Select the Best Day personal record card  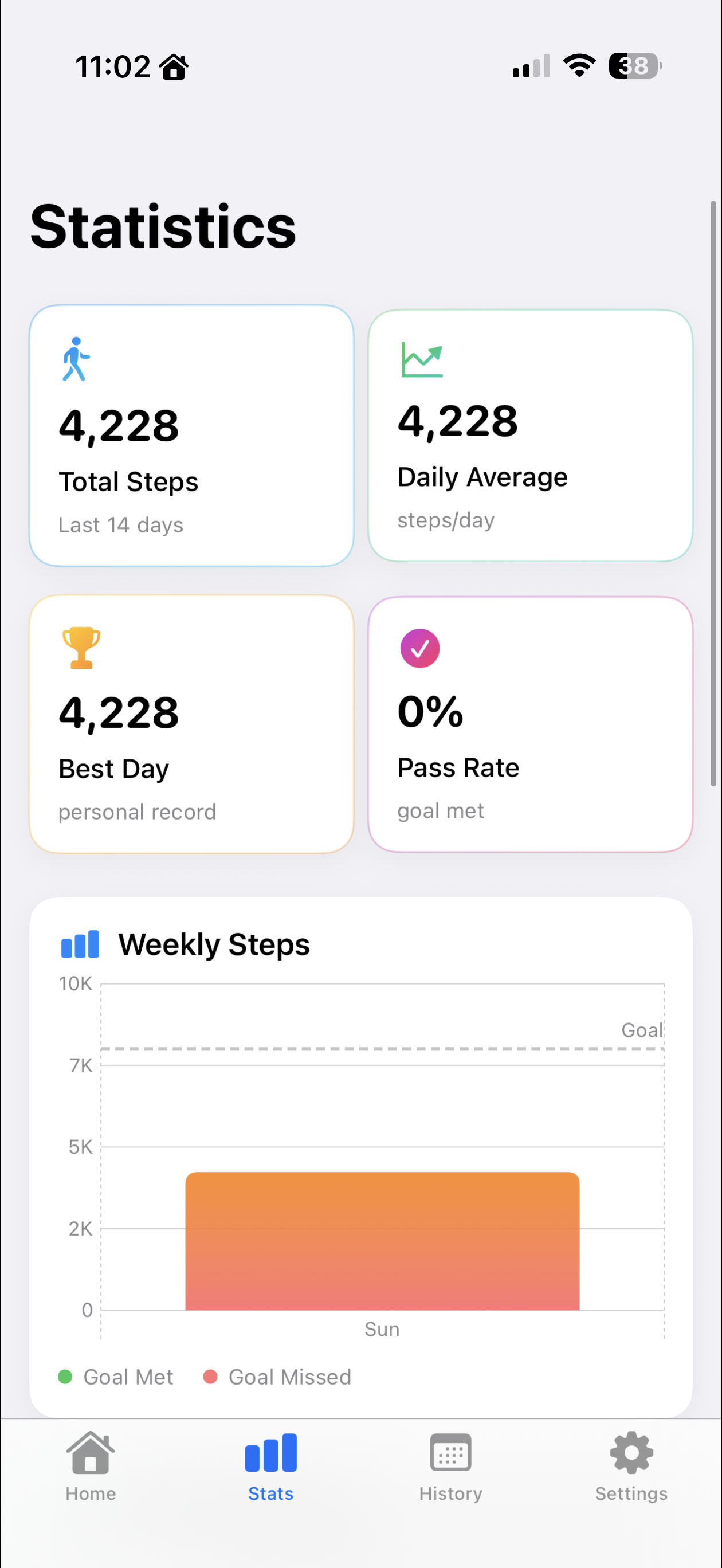click(x=191, y=724)
